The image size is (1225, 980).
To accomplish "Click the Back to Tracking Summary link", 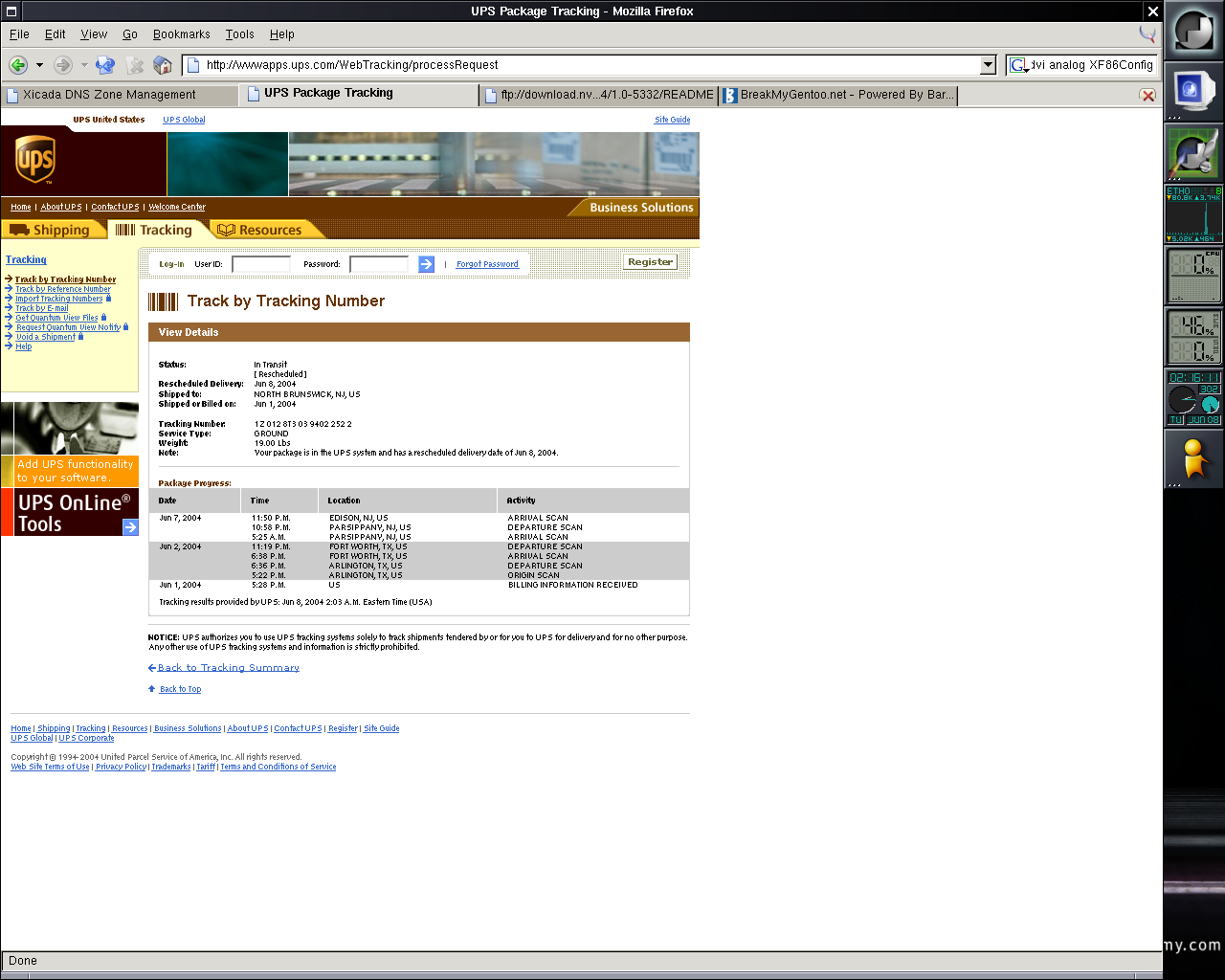I will pos(229,668).
